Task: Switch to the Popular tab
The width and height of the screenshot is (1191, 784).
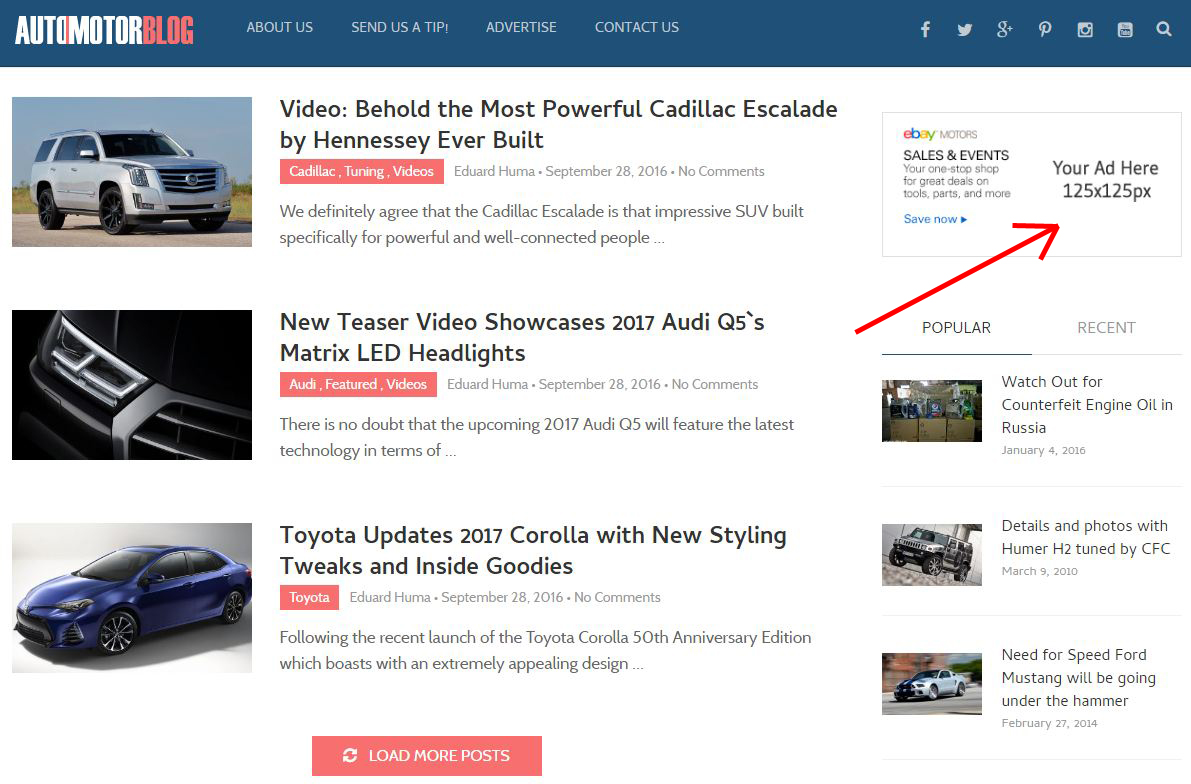Action: pyautogui.click(x=956, y=327)
